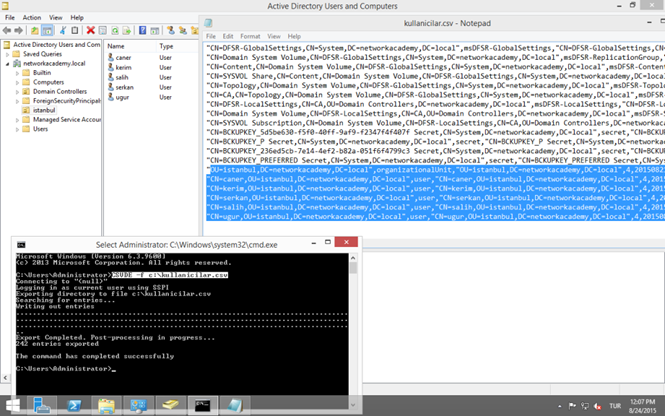This screenshot has height=416, width=665.
Task: Select user salih in the list
Action: coord(122,77)
